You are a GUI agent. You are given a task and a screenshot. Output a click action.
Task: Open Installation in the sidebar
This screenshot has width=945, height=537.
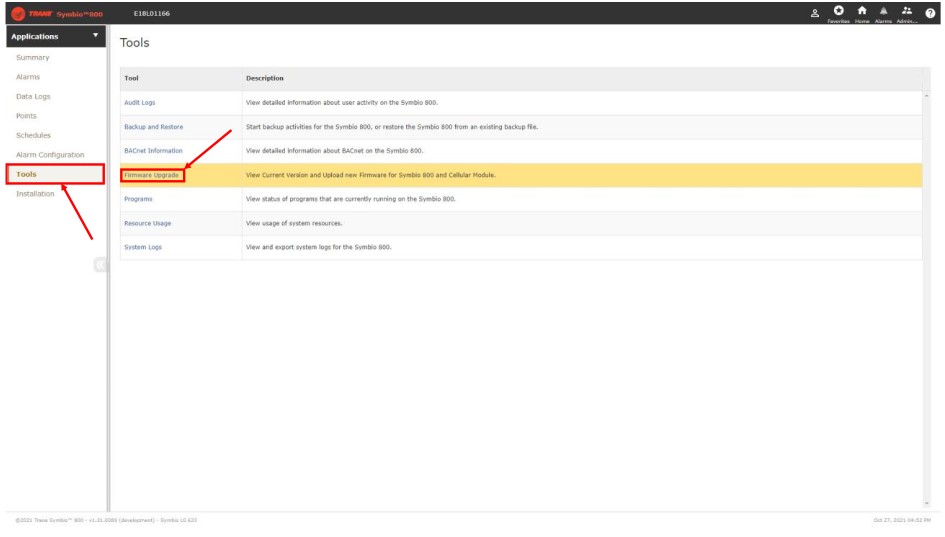coord(35,194)
